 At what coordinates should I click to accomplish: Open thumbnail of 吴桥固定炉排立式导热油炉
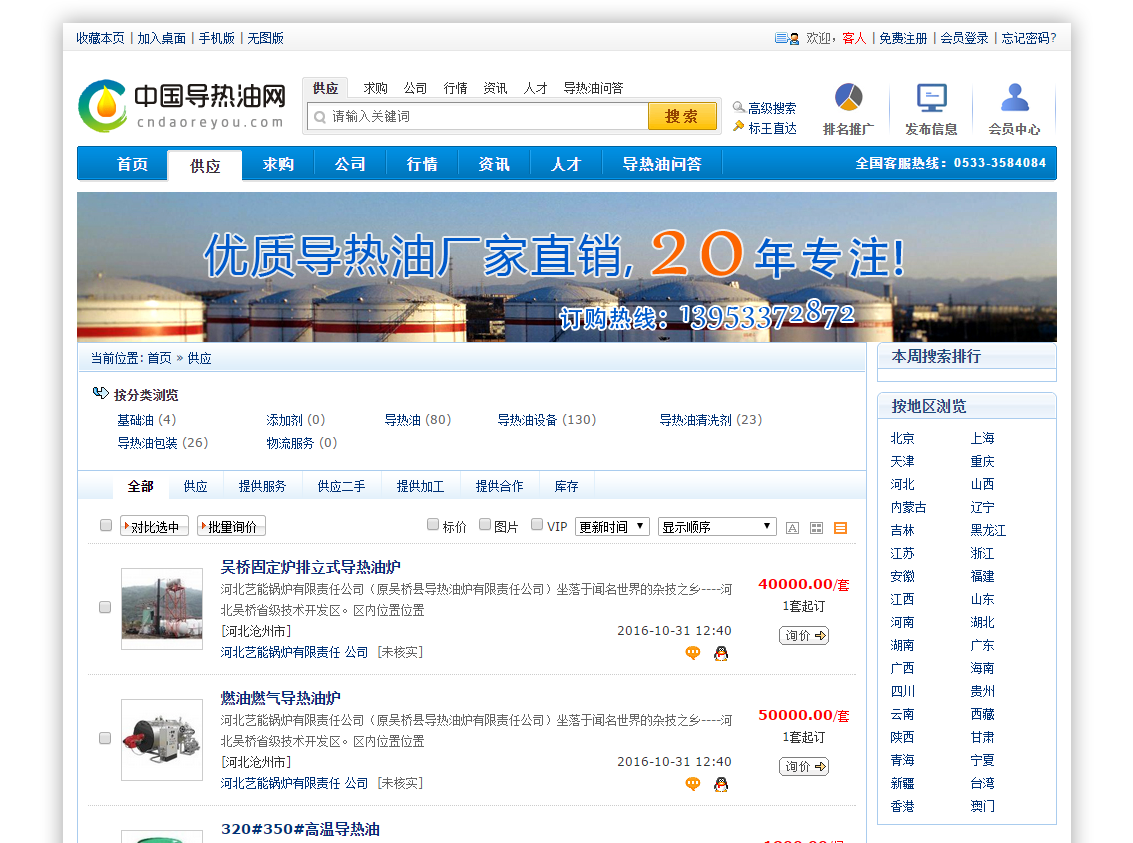(162, 608)
